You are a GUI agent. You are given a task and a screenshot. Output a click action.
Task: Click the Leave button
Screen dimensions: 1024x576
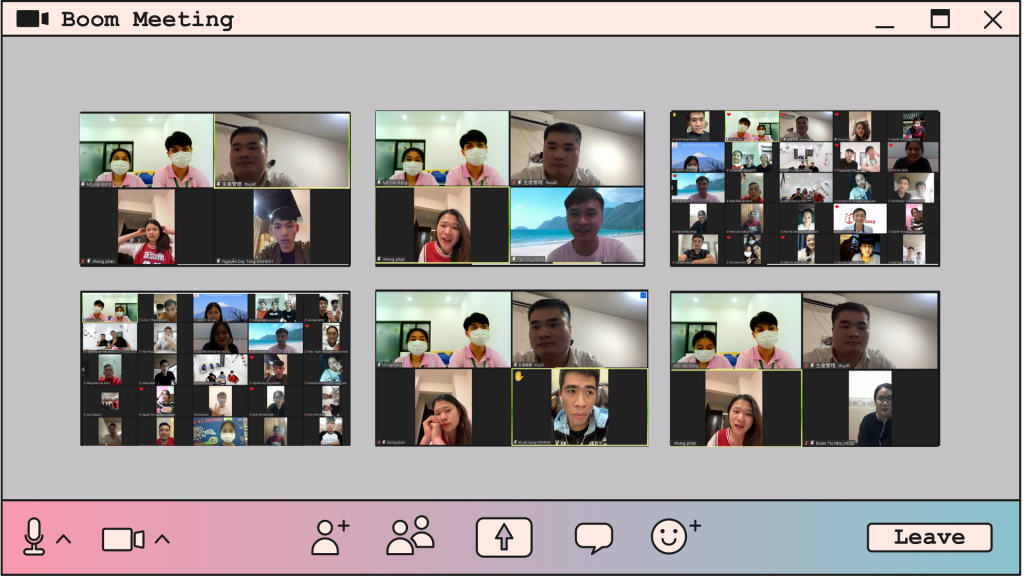pyautogui.click(x=929, y=537)
